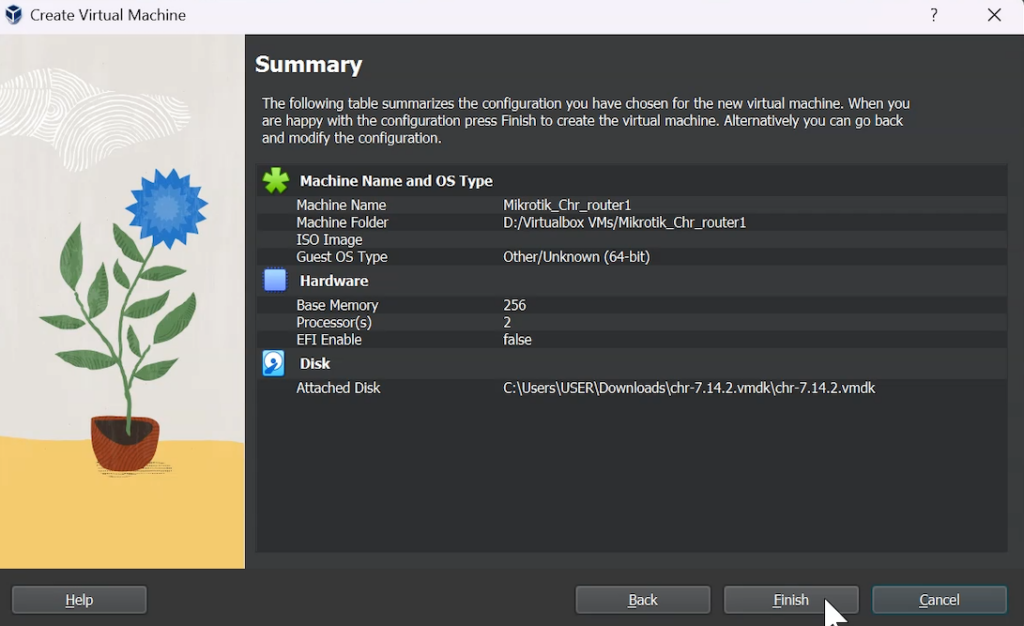Viewport: 1024px width, 626px height.
Task: Click the blue Hardware memory chip icon
Action: (272, 280)
